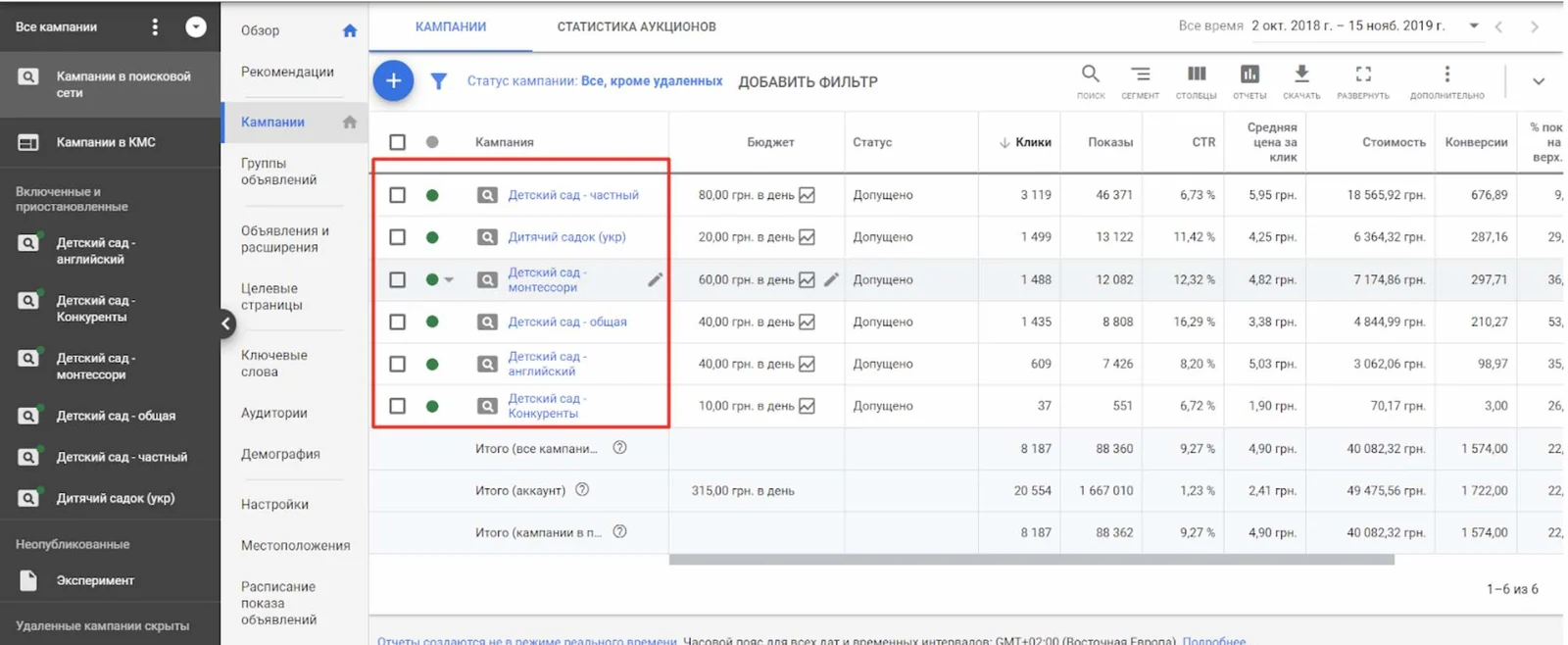Open the filter funnel icon
Viewport: 1568px width, 645px height.
point(439,81)
